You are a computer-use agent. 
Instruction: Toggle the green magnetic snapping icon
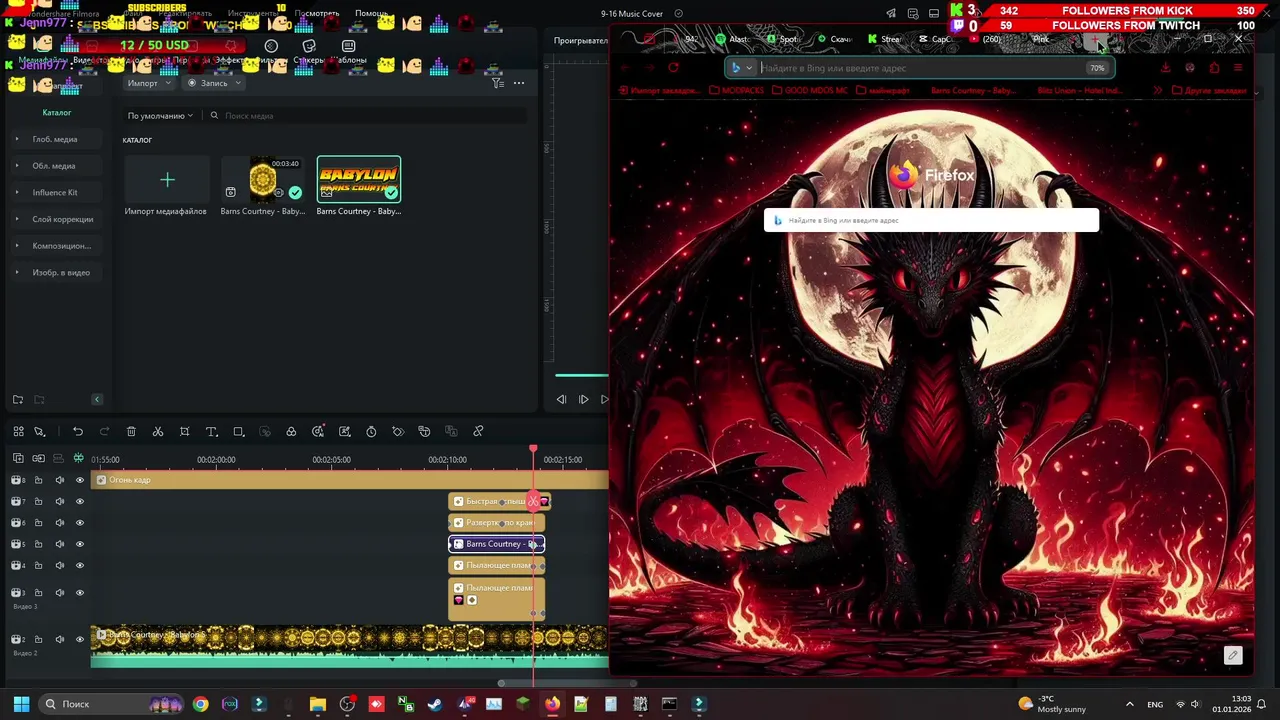(78, 459)
